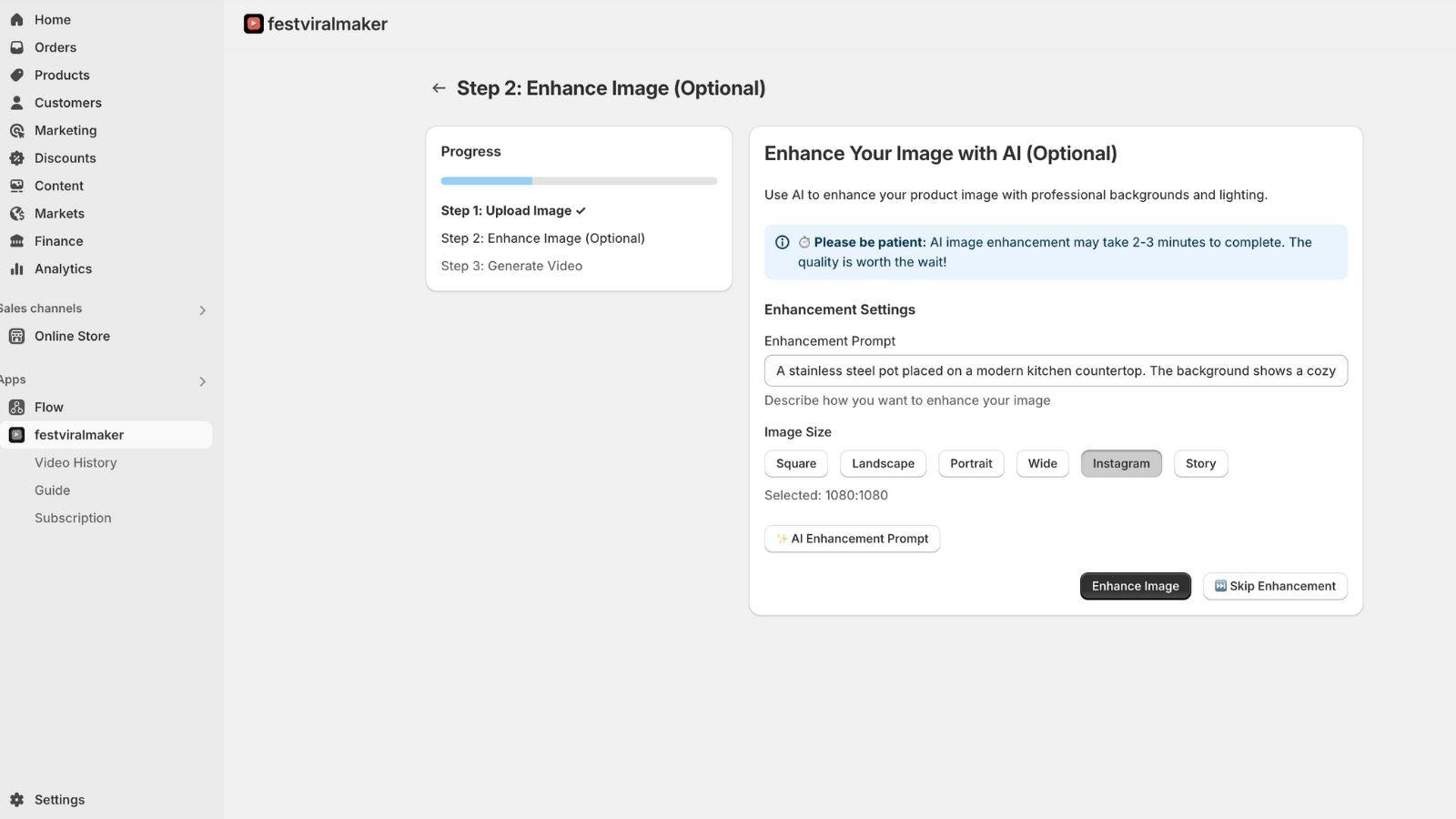
Task: Click the back arrow next to Step 2
Action: point(439,87)
